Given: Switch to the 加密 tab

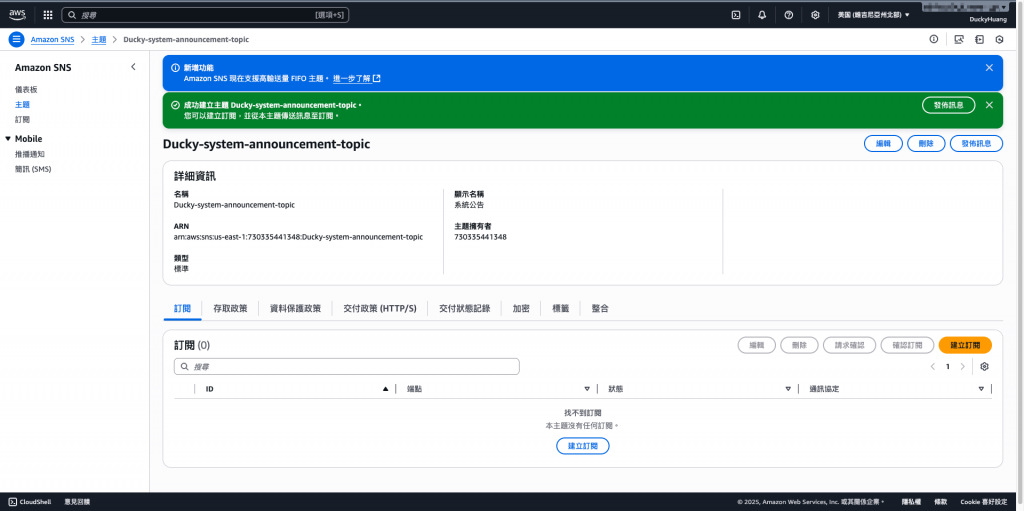Looking at the screenshot, I should tap(520, 308).
